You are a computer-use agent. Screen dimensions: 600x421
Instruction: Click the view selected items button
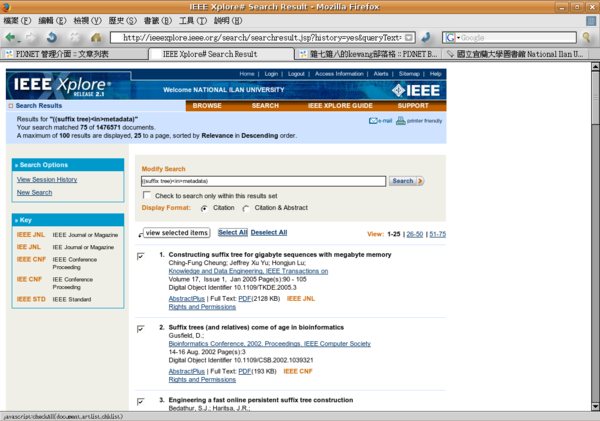pos(176,233)
